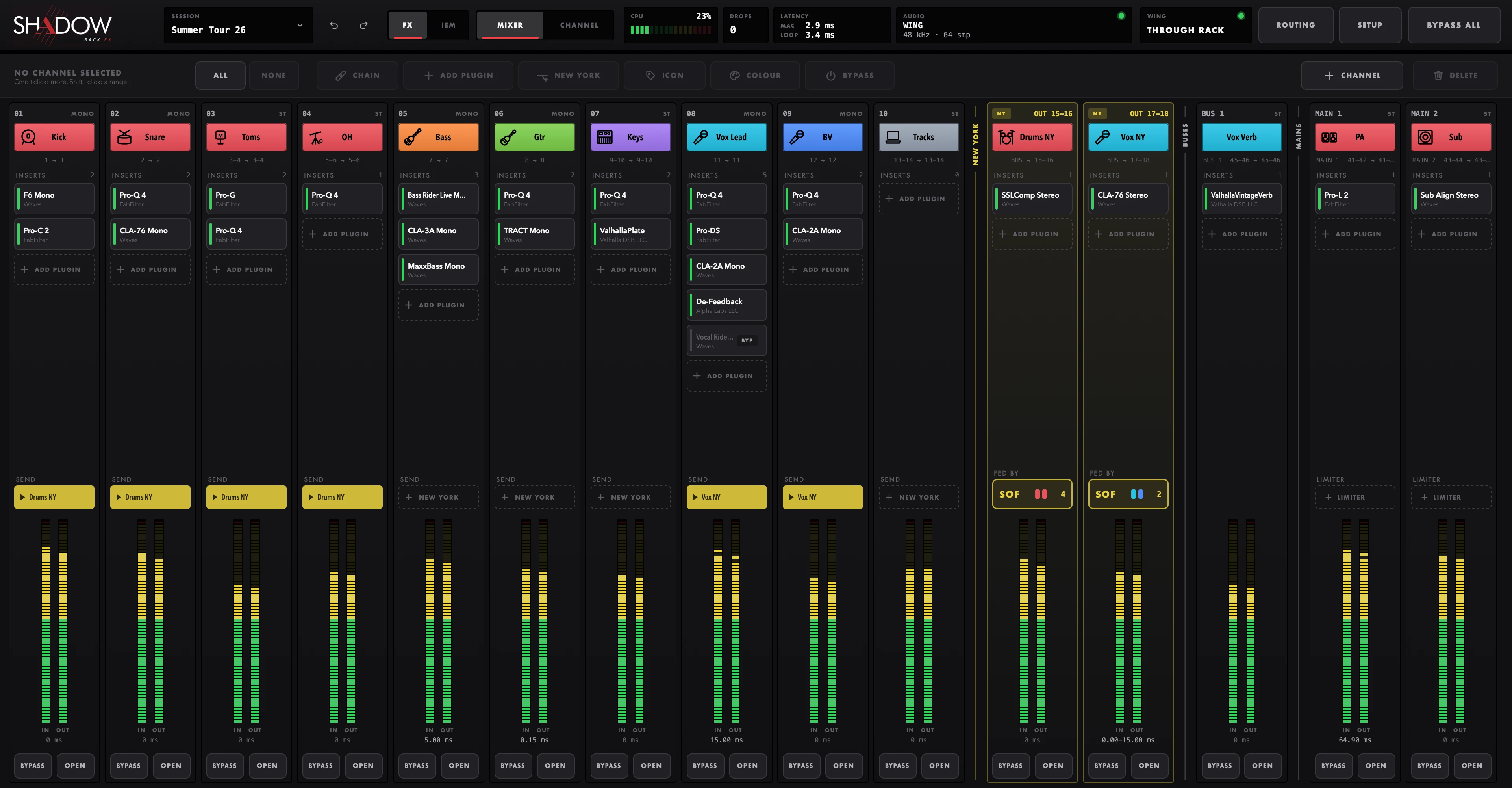Expand the Vox NY send on BV
The width and height of the screenshot is (1512, 788).
coord(823,497)
